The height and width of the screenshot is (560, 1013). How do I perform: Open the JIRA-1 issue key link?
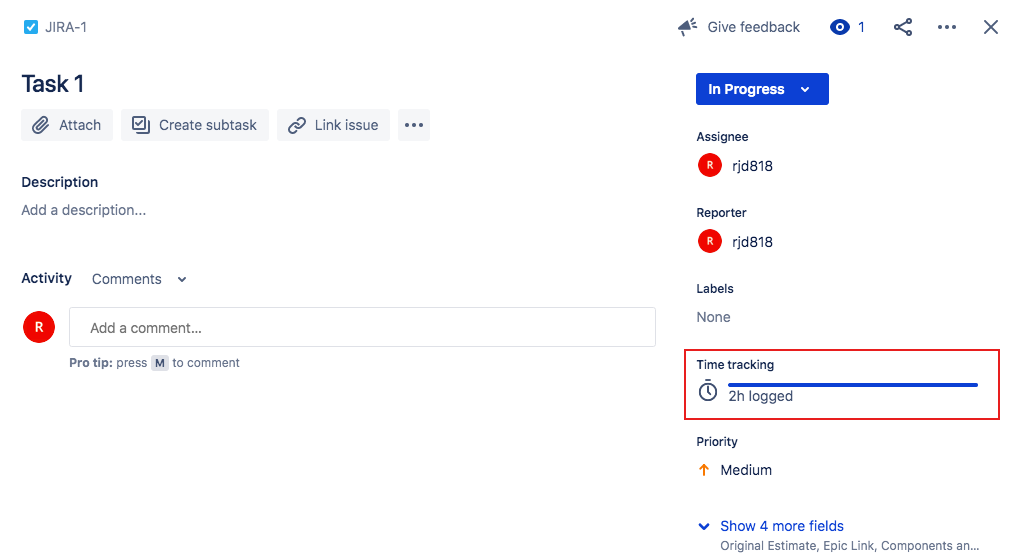pos(66,27)
